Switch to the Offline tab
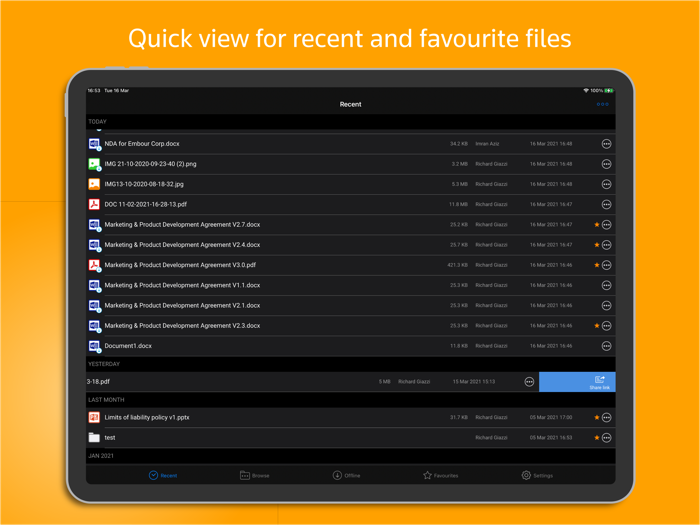700x525 pixels. pyautogui.click(x=346, y=475)
